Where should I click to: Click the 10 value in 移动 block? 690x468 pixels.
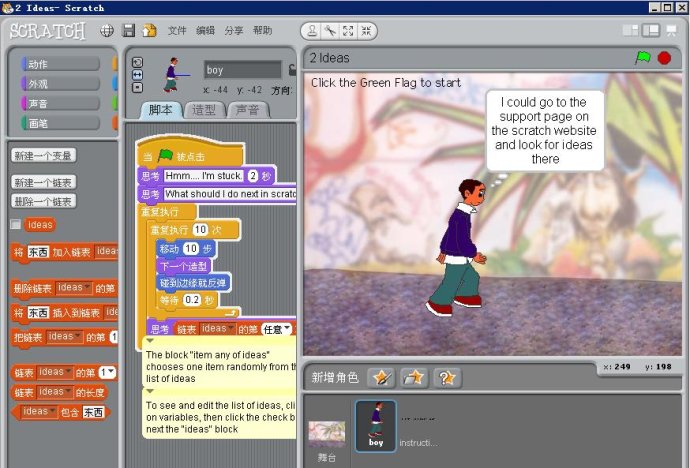coord(191,249)
